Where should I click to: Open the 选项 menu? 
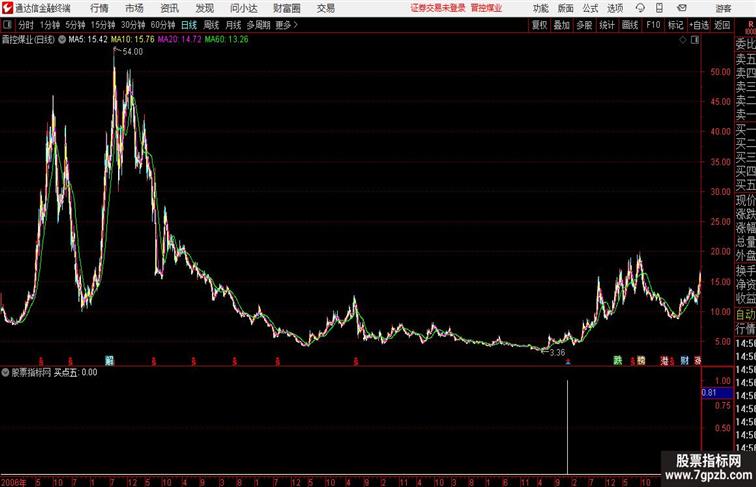point(615,8)
